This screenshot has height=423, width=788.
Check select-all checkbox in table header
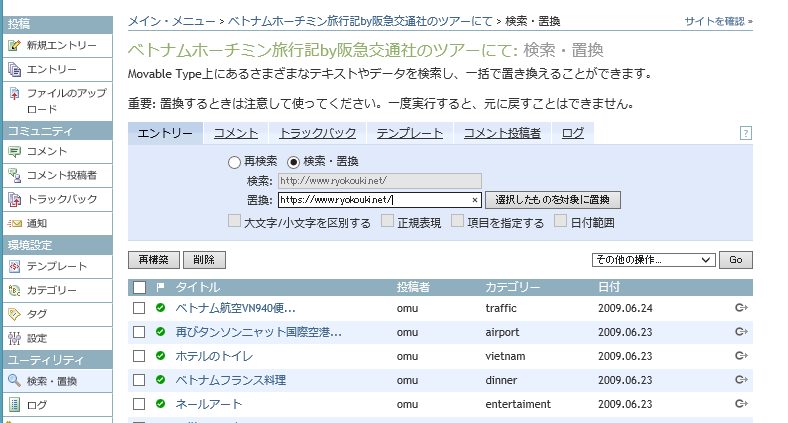139,287
